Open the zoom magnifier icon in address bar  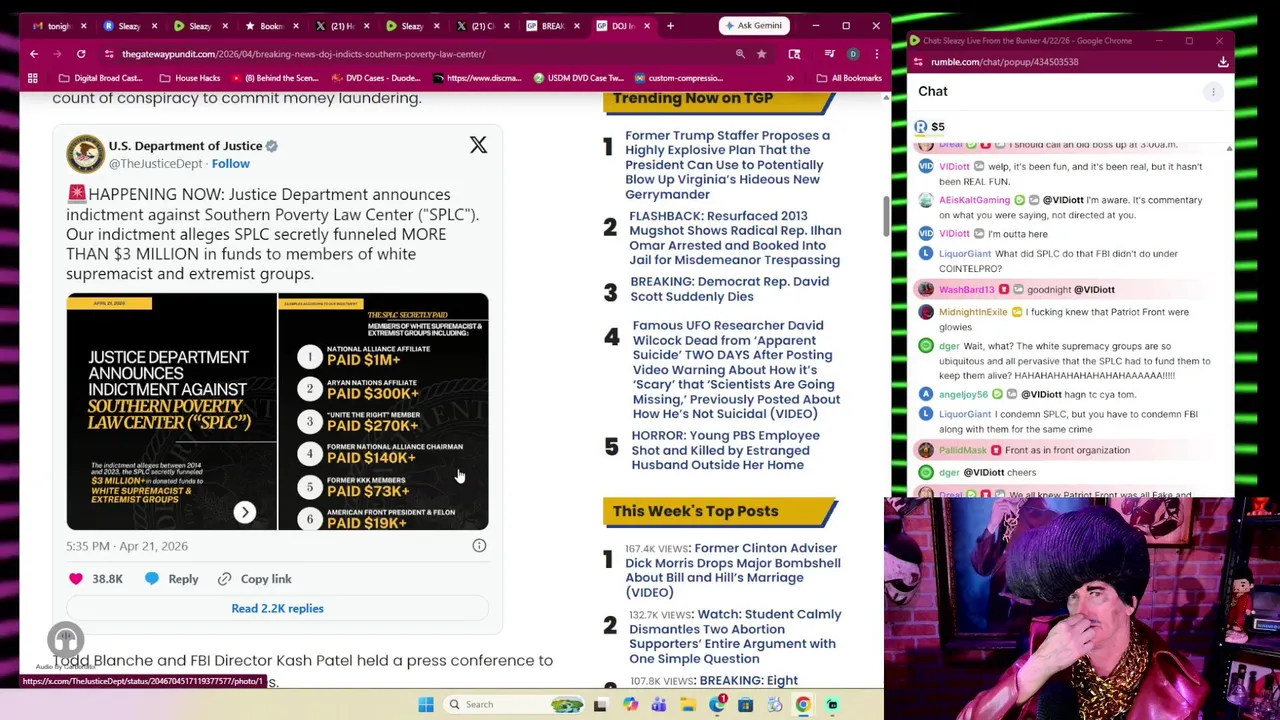[x=740, y=54]
